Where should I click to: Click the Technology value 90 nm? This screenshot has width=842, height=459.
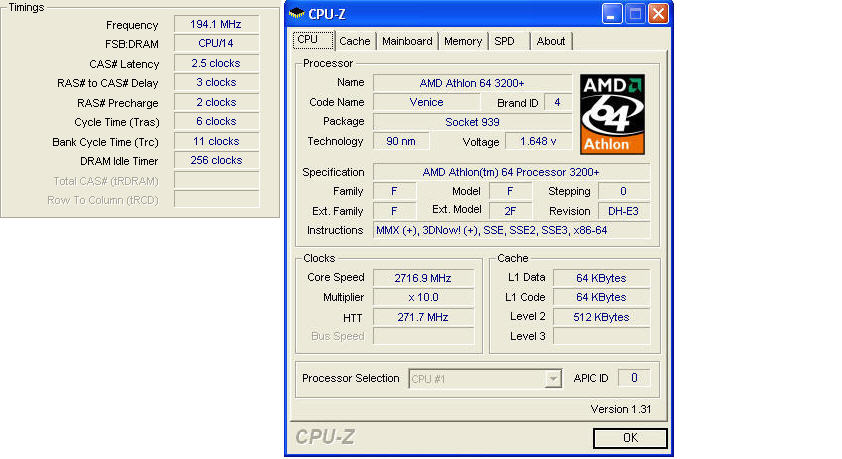401,141
